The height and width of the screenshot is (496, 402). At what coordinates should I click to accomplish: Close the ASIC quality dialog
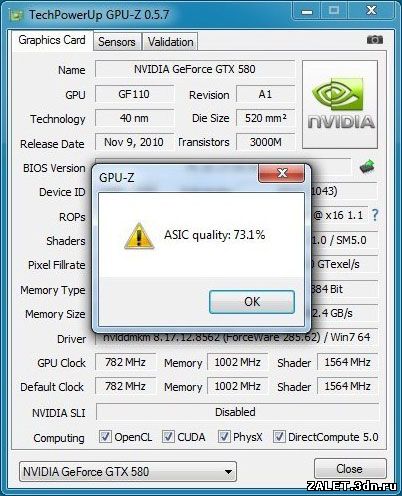[282, 173]
